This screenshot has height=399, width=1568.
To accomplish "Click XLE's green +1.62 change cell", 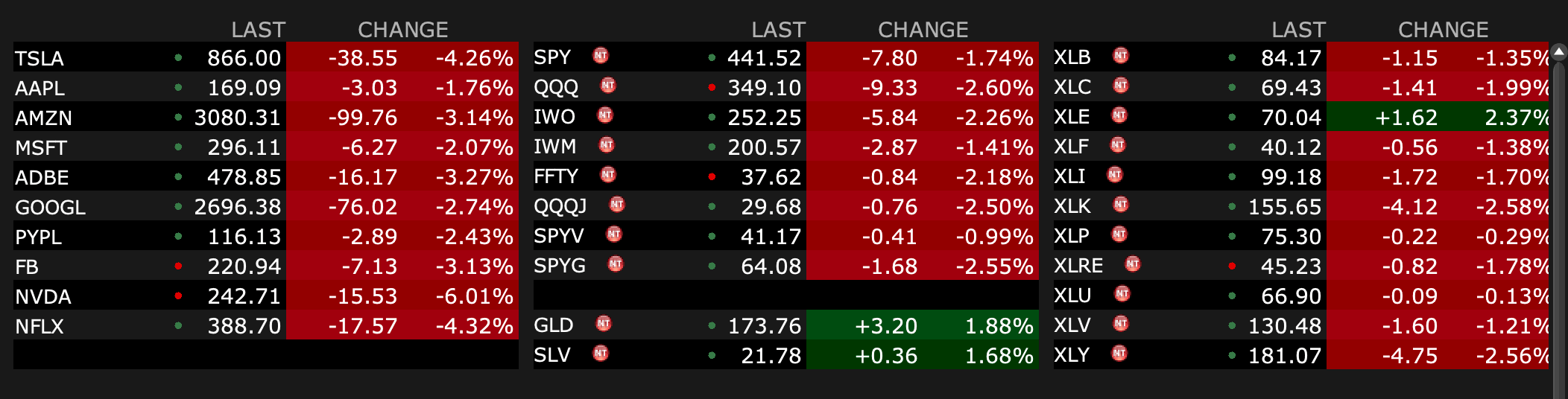I will point(1409,118).
